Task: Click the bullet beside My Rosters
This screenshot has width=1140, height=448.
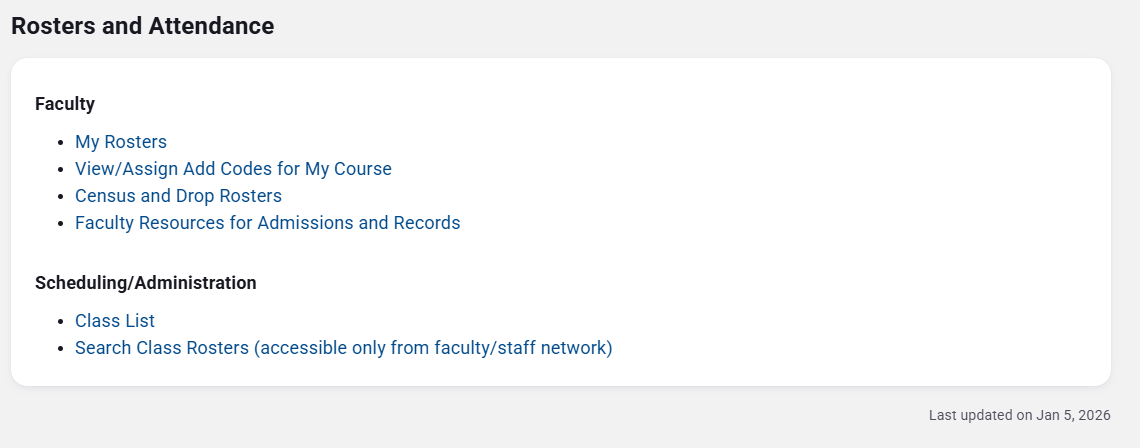Action: (x=61, y=143)
